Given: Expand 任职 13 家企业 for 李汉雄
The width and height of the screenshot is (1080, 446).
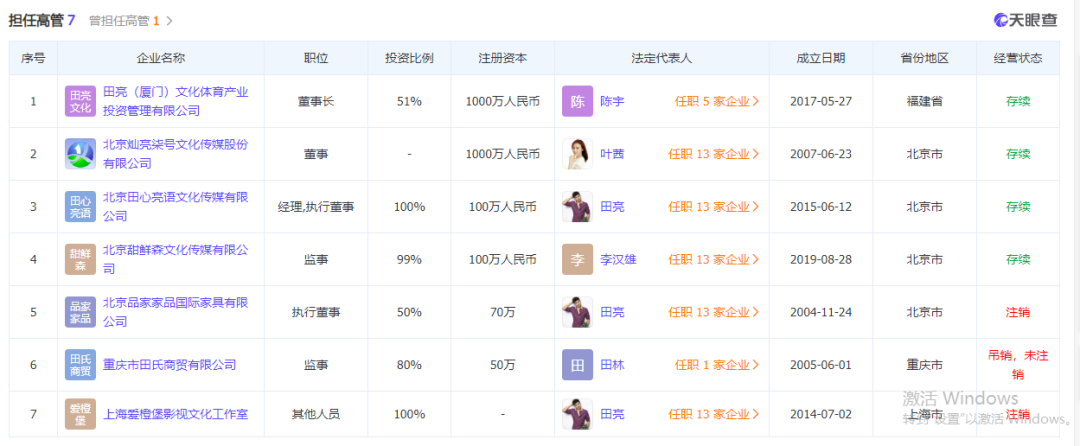Looking at the screenshot, I should [714, 259].
